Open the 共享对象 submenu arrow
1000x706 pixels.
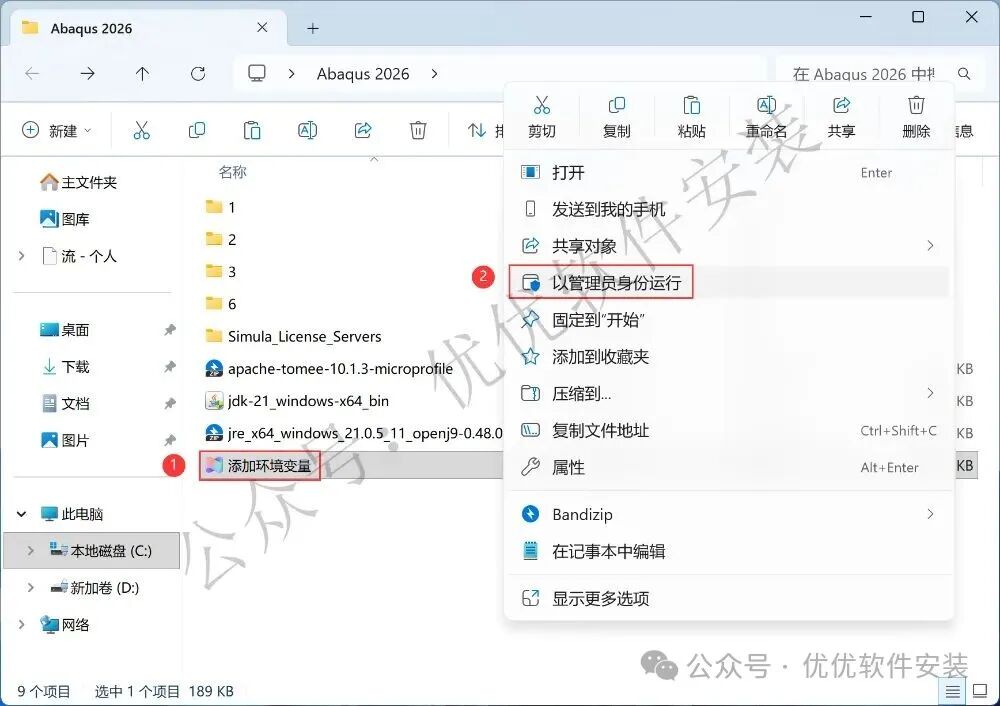tap(930, 246)
